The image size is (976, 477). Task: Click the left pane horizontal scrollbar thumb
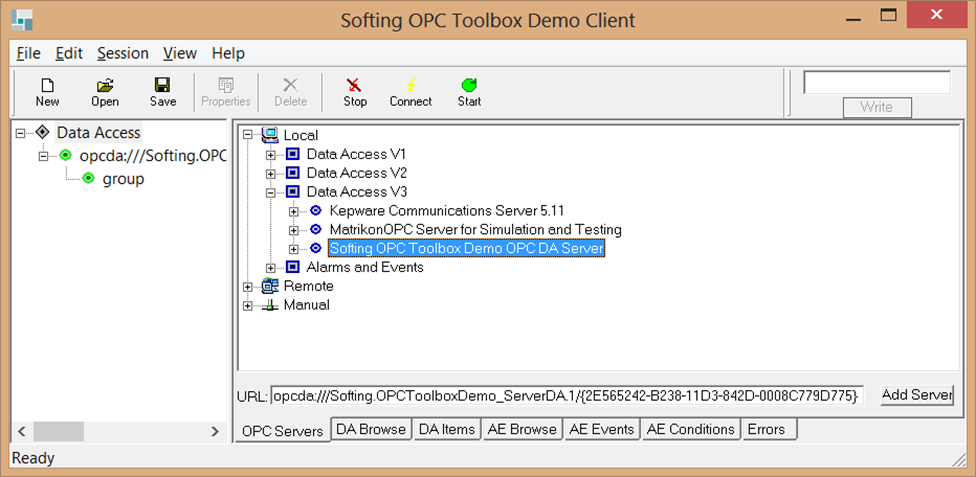point(58,431)
